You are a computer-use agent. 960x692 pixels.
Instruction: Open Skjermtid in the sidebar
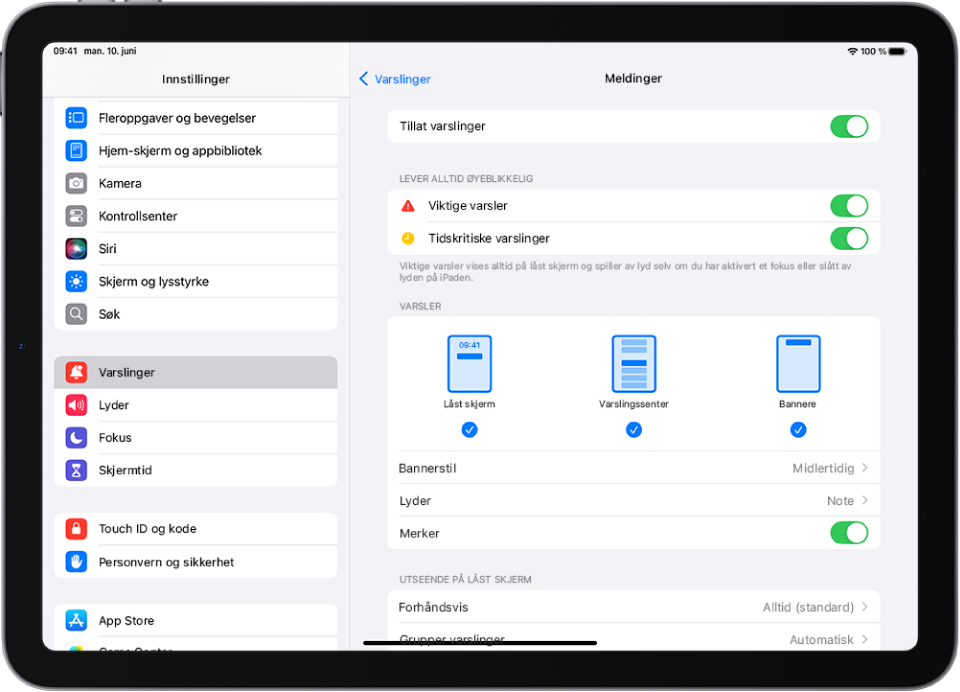(196, 470)
